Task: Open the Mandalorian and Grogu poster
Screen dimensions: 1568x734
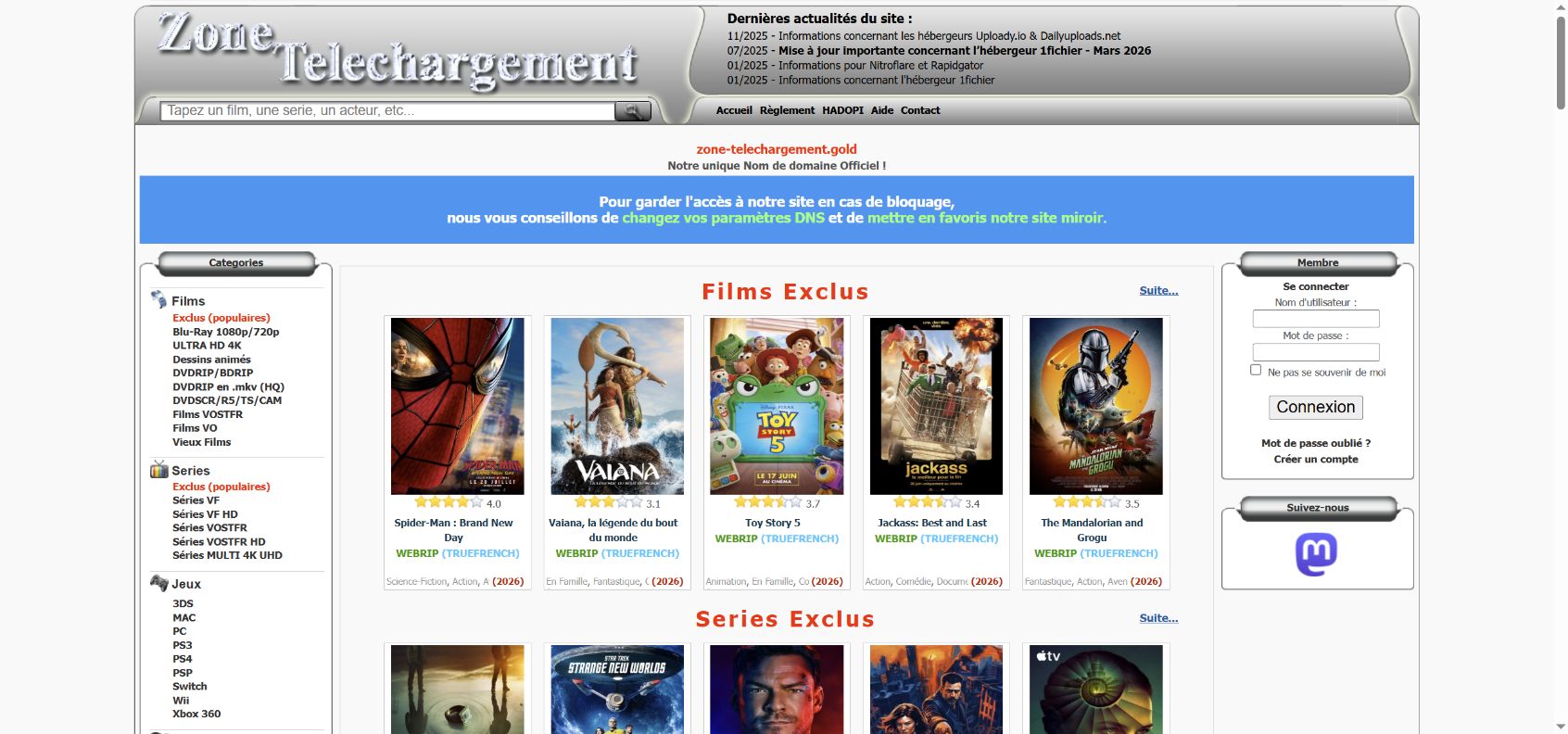Action: (1095, 406)
